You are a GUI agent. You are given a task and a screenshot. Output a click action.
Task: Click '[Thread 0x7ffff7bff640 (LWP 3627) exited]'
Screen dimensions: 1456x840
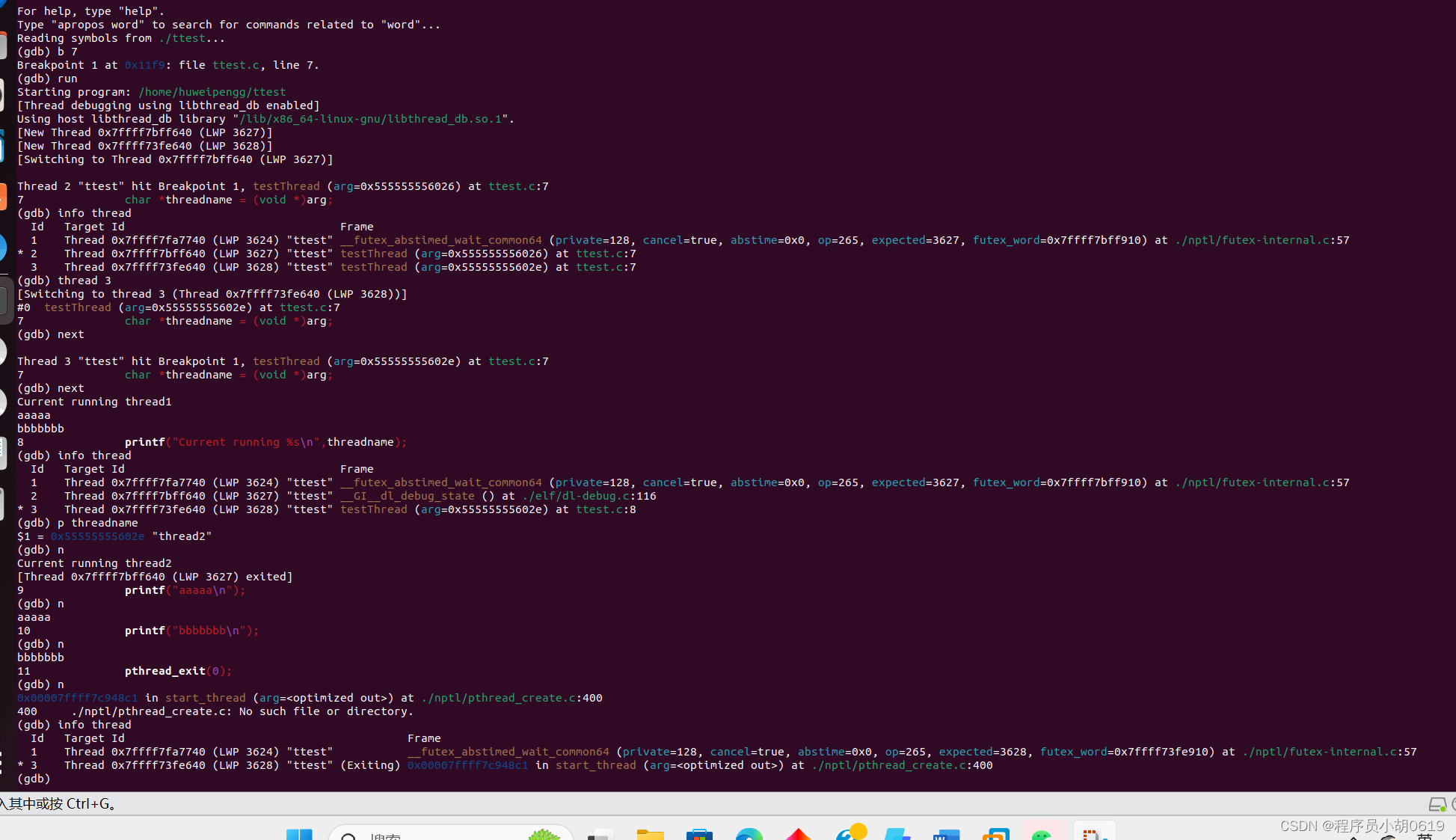point(155,577)
